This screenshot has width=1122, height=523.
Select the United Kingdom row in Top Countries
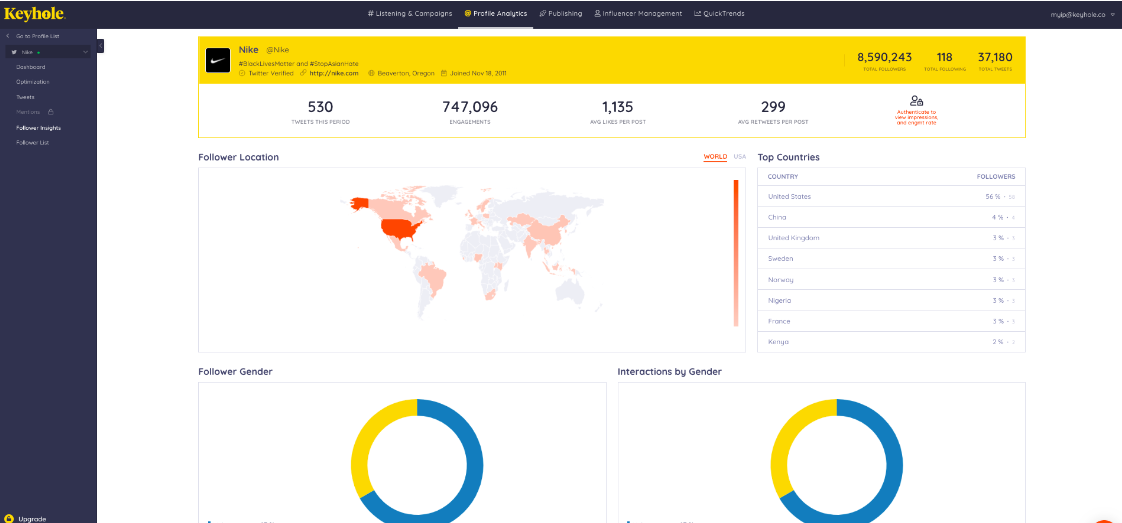point(891,238)
